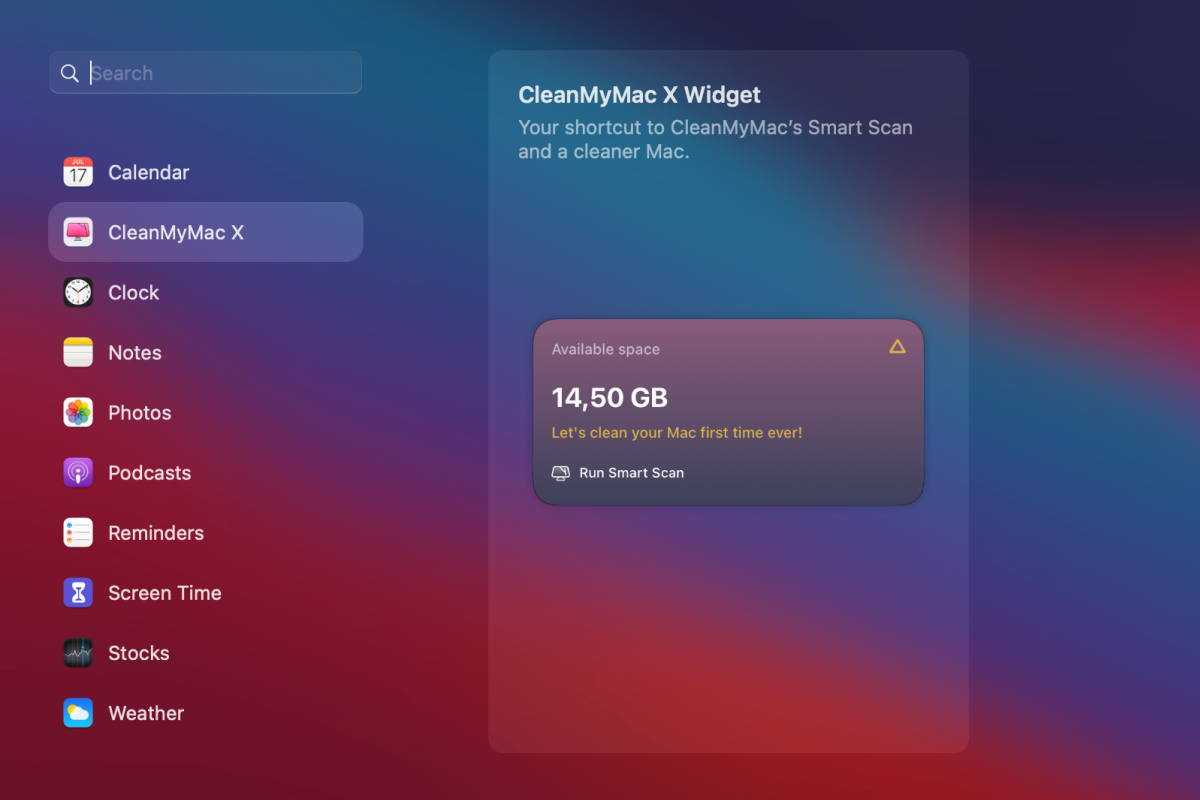Select the Podcasts label in sidebar
The height and width of the screenshot is (800, 1200).
tap(150, 473)
